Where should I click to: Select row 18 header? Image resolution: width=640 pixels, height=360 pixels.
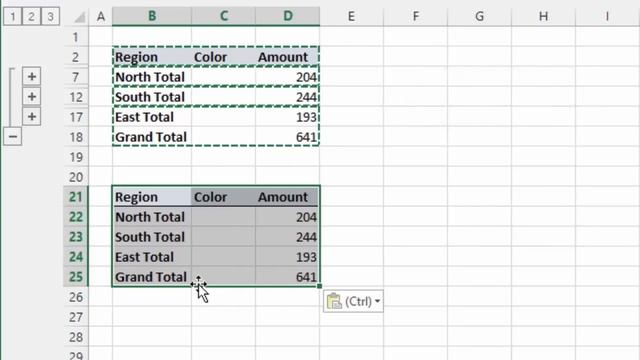(x=76, y=137)
